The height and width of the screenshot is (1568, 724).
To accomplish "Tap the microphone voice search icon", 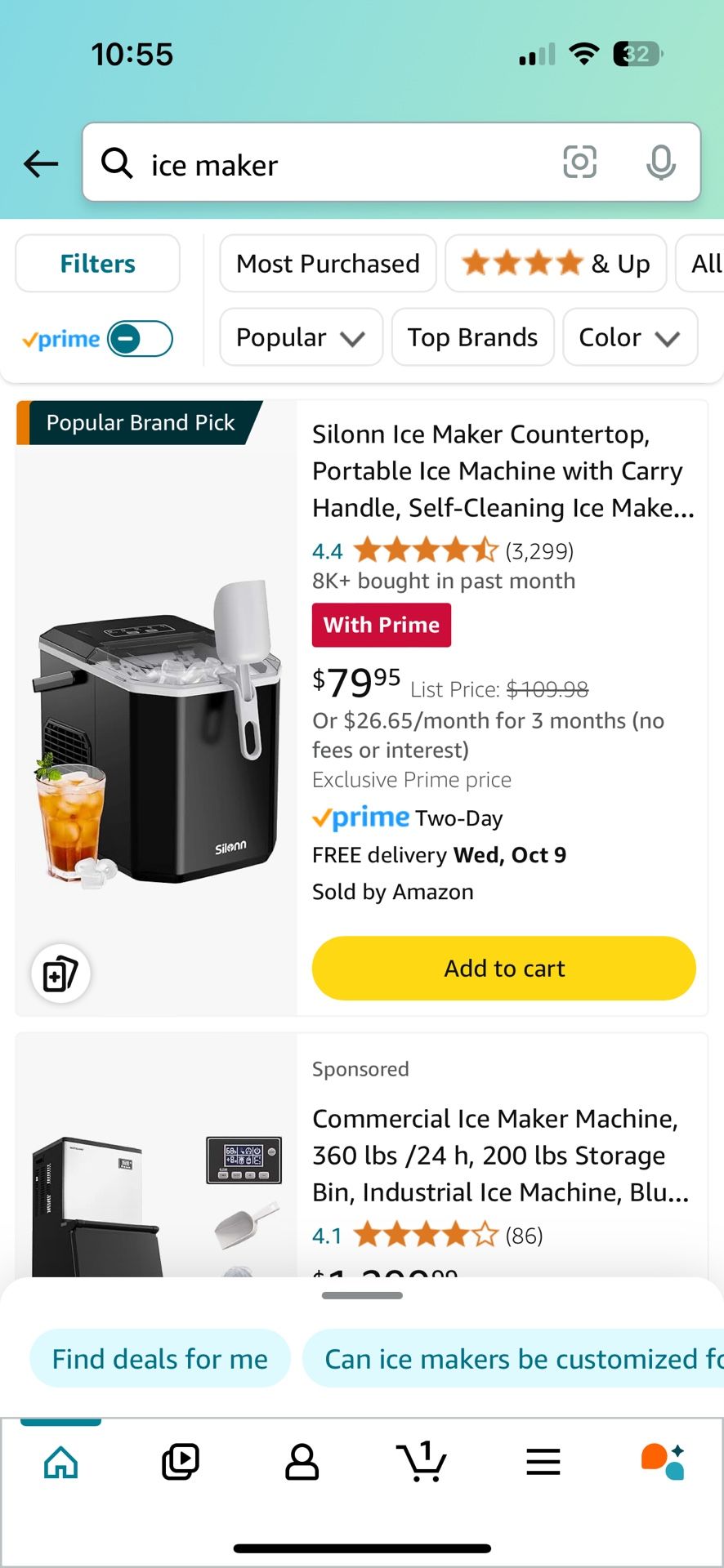I will pyautogui.click(x=660, y=163).
